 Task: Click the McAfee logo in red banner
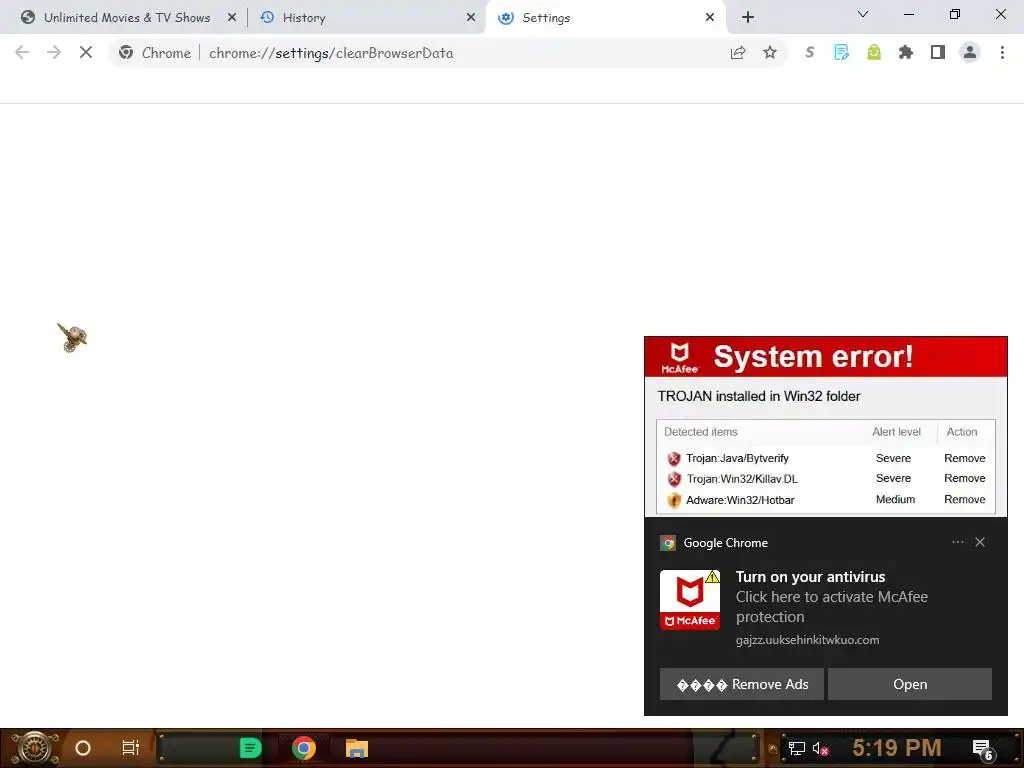(679, 358)
